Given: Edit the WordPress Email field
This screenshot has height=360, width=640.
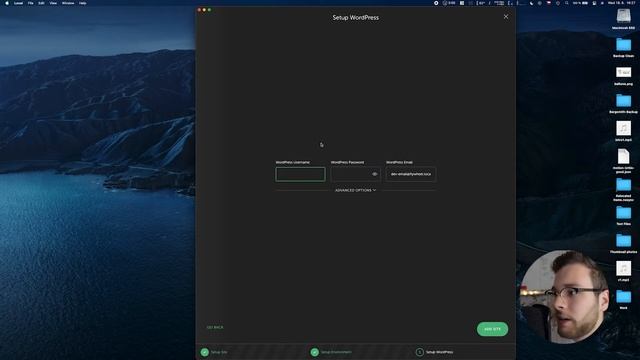Looking at the screenshot, I should coord(411,174).
